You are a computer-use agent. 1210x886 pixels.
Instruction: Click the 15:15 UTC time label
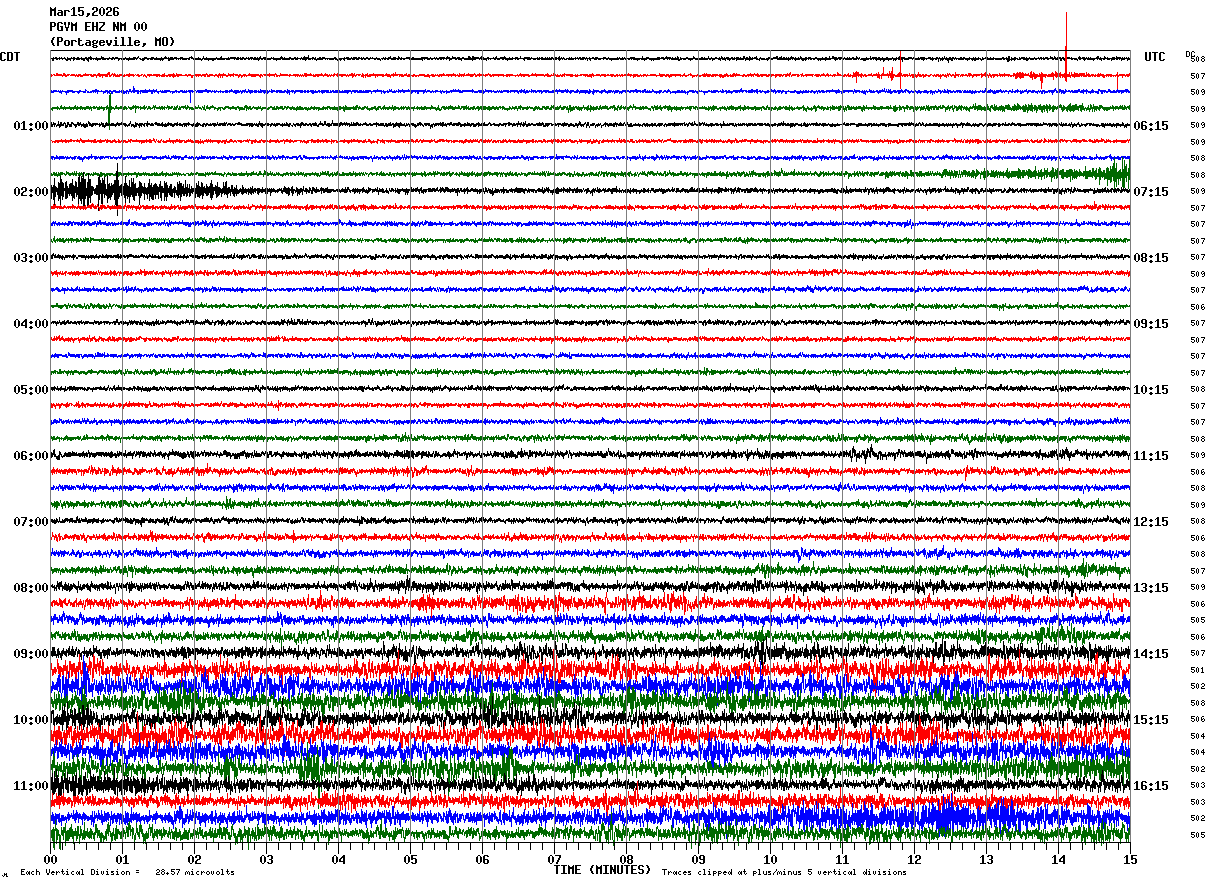1151,720
